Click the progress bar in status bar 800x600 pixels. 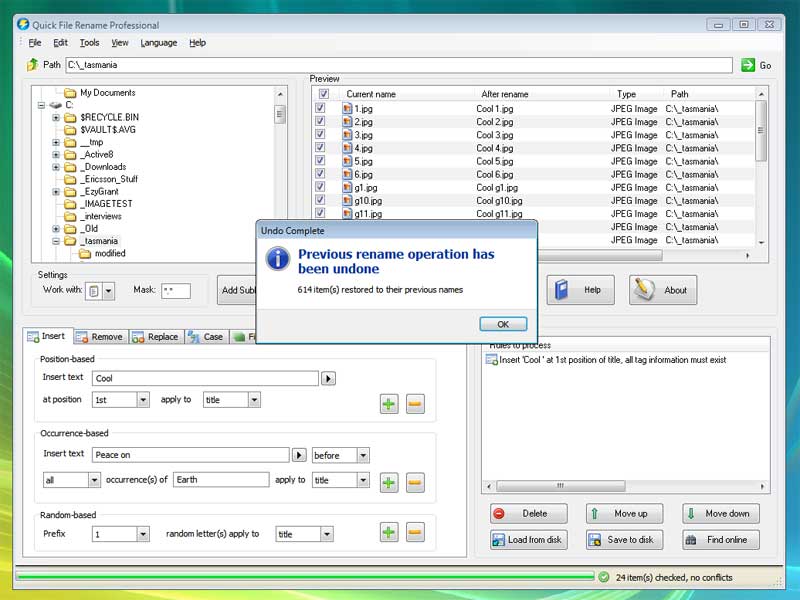click(305, 577)
